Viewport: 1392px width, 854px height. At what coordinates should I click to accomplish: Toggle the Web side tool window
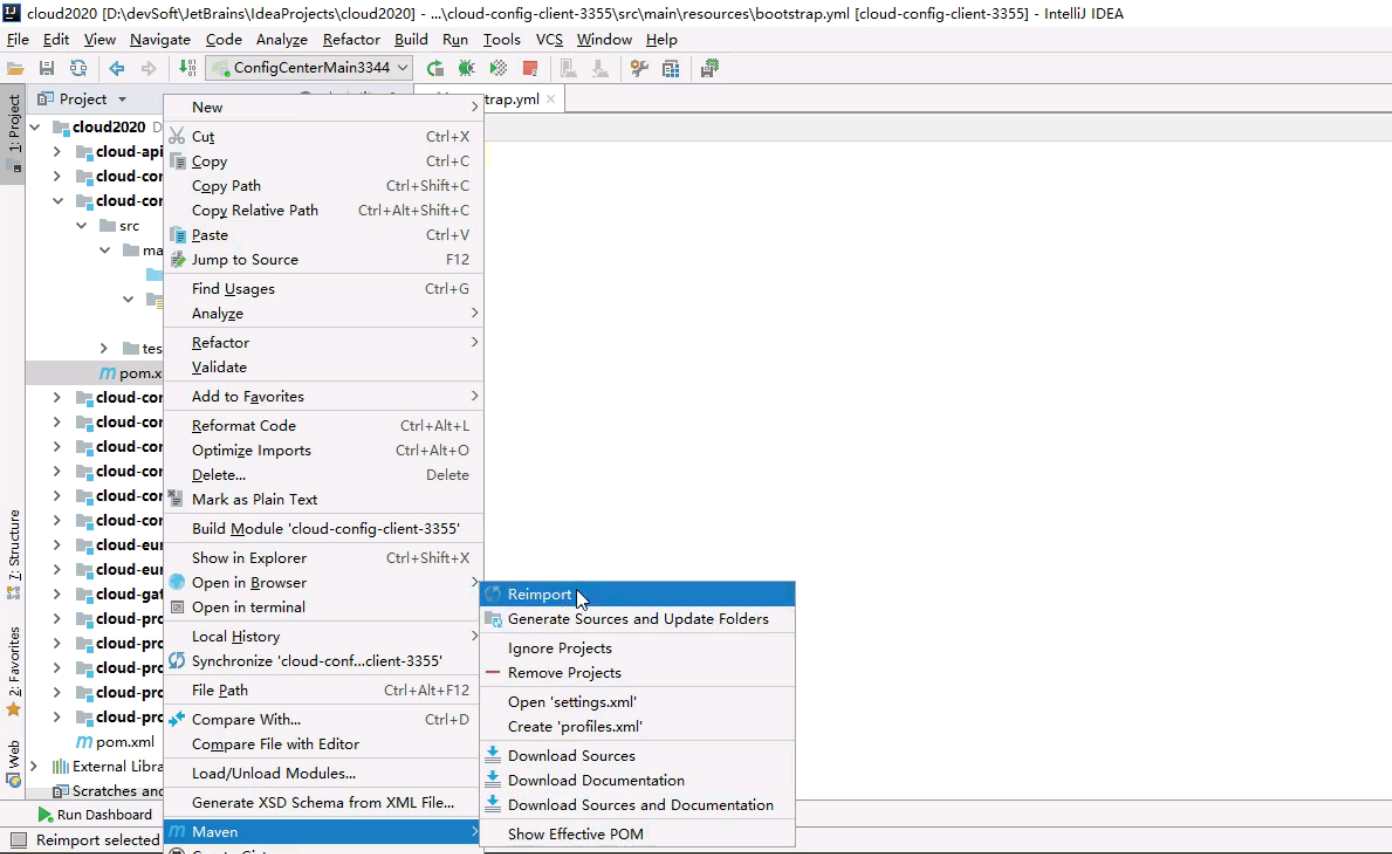click(x=14, y=762)
